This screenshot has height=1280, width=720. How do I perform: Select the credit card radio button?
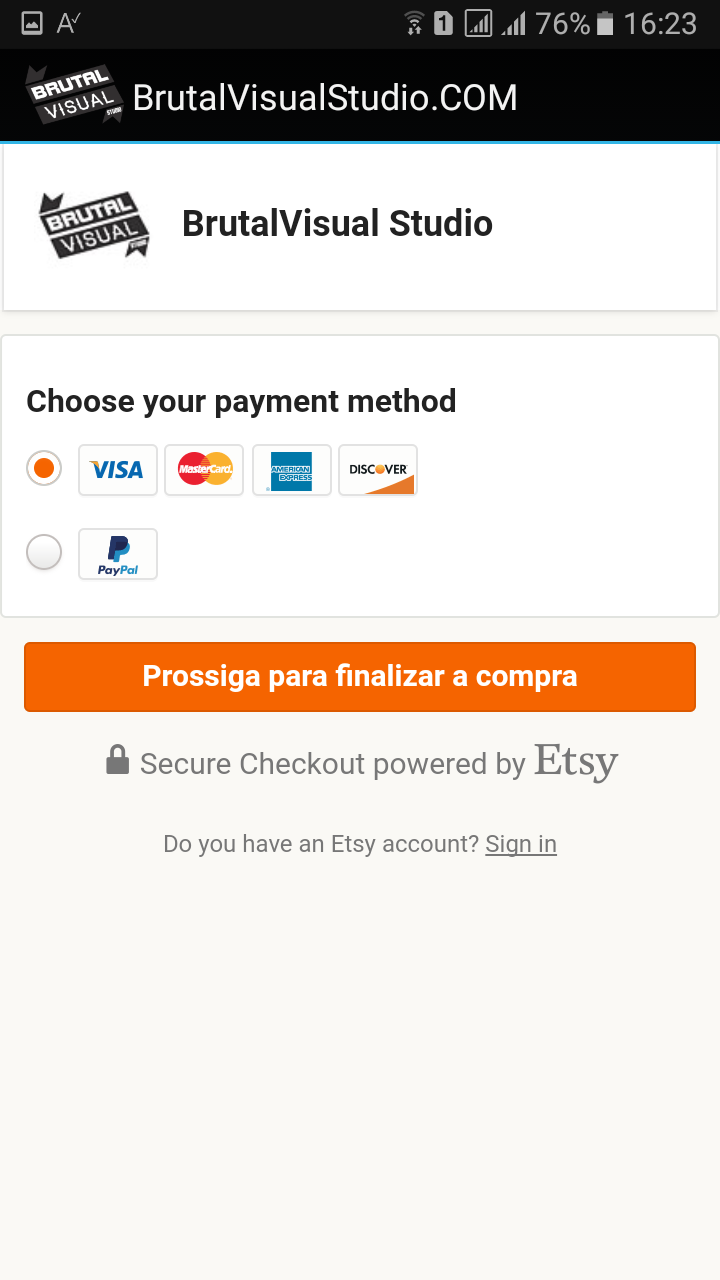44,468
